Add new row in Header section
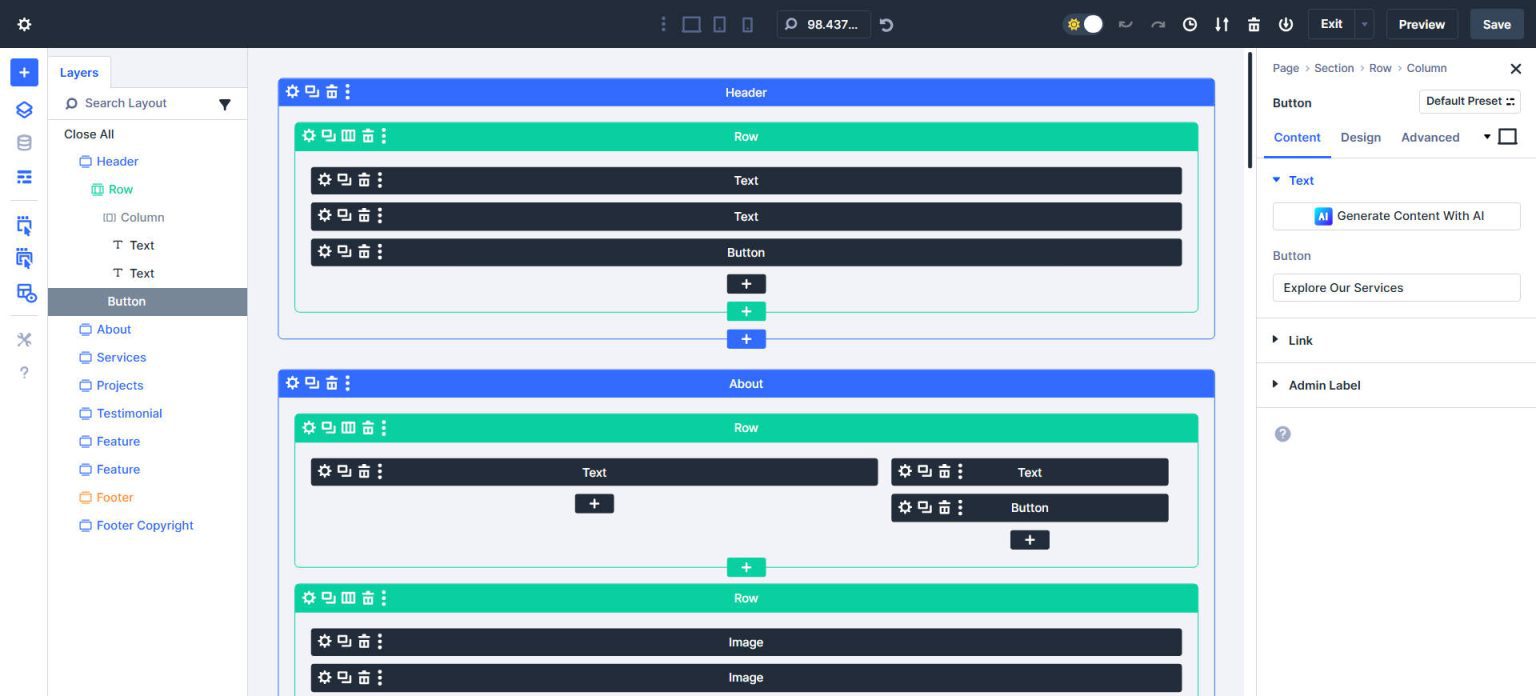This screenshot has width=1536, height=696. click(746, 312)
